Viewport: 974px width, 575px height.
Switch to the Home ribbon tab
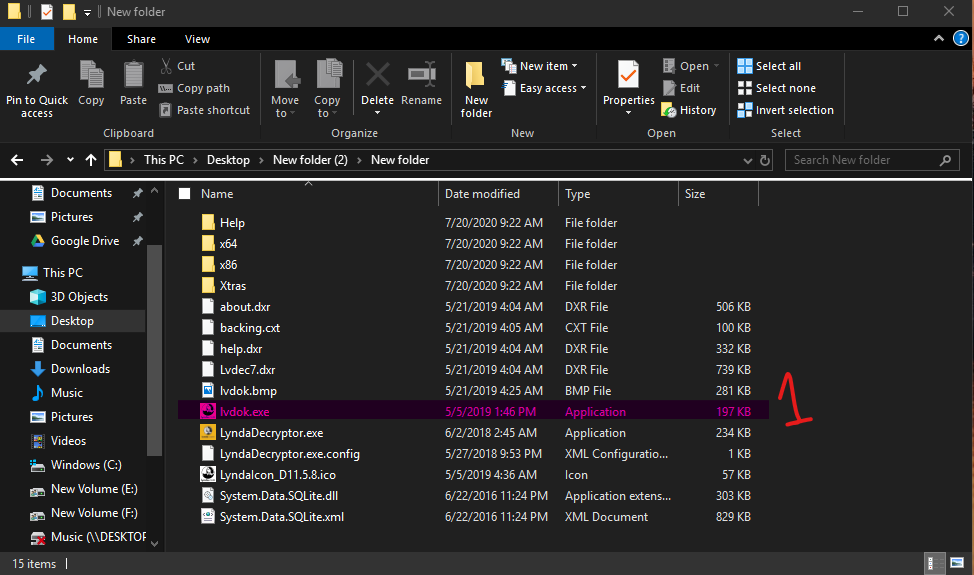83,39
